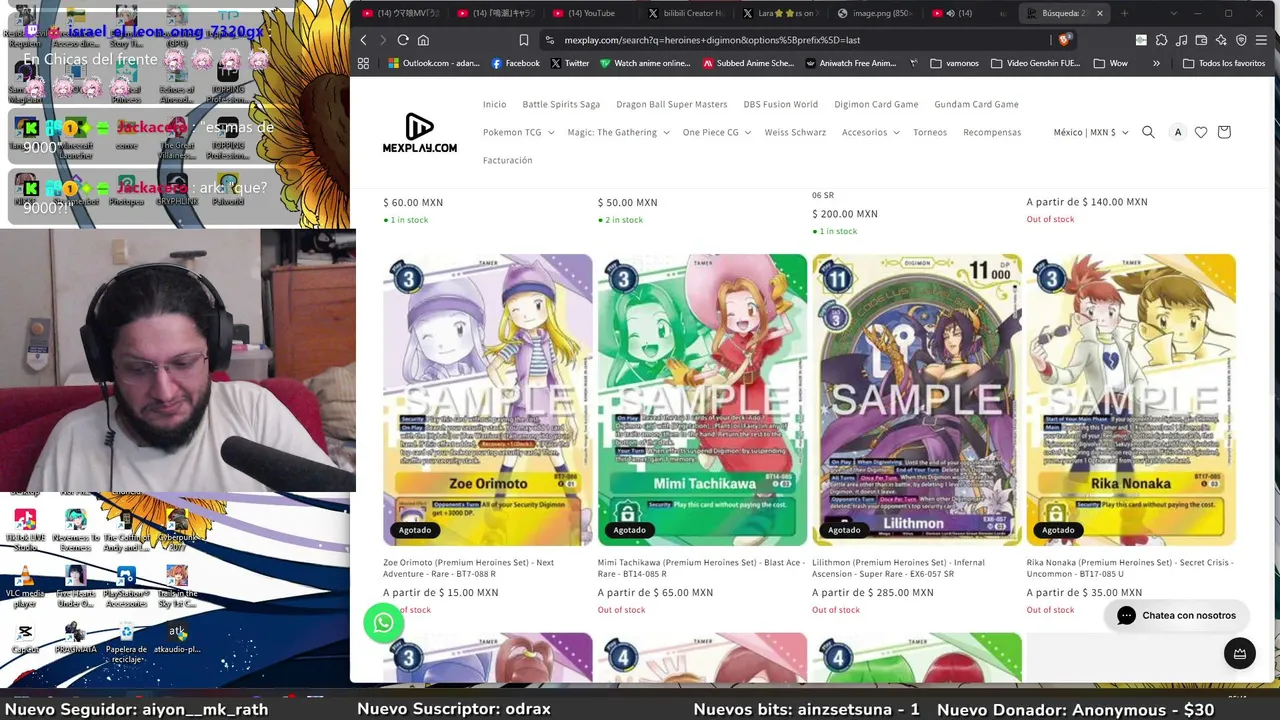The image size is (1280, 720).
Task: Open the vamonos bookmarks folder
Action: (954, 63)
